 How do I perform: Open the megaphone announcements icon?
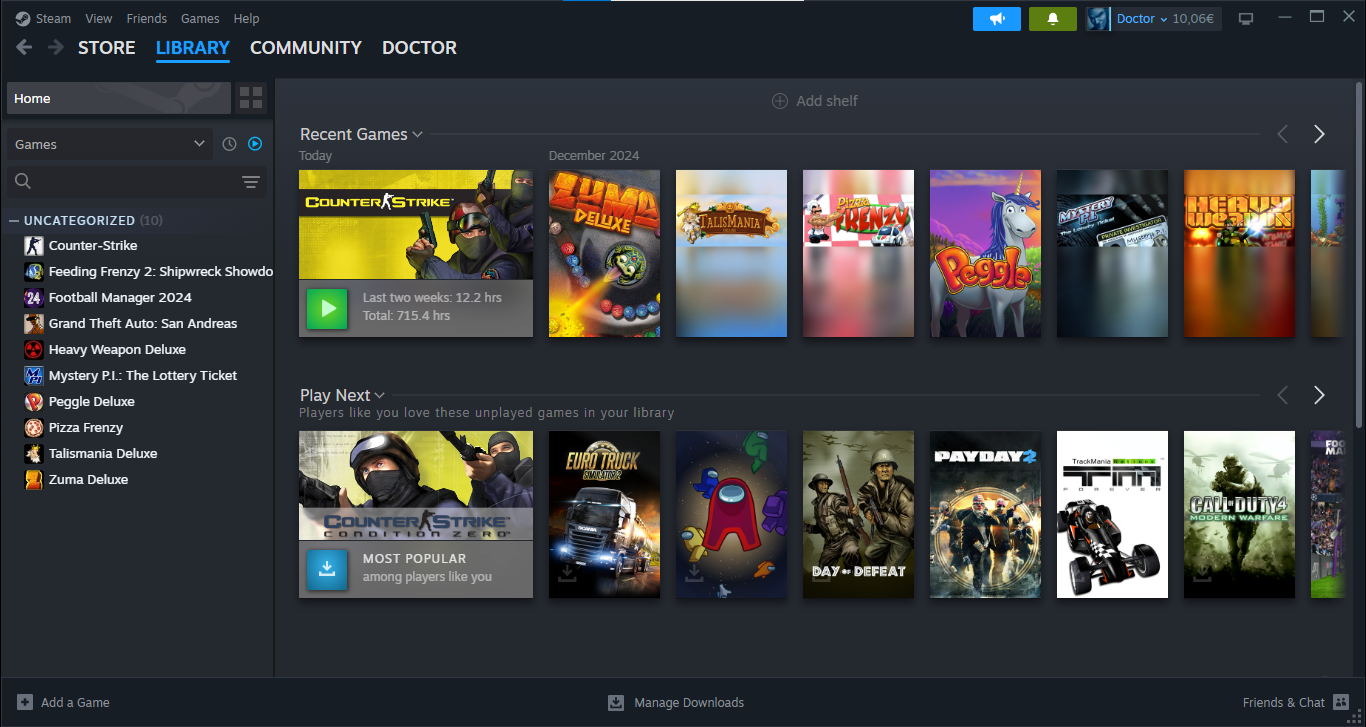tap(996, 19)
